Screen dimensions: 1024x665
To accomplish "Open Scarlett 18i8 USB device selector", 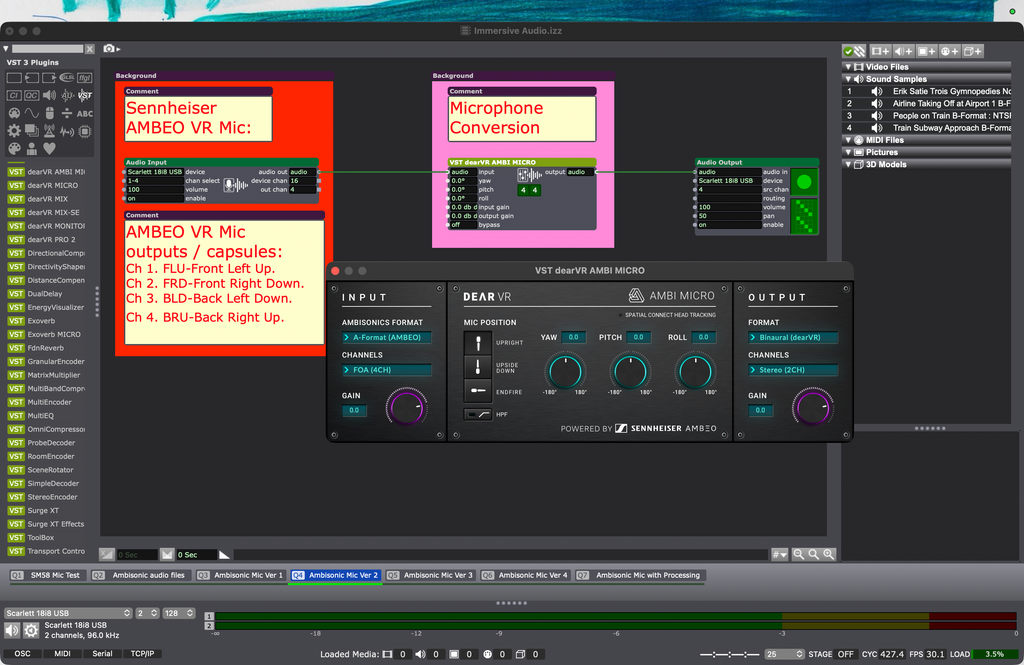I will pyautogui.click(x=68, y=613).
